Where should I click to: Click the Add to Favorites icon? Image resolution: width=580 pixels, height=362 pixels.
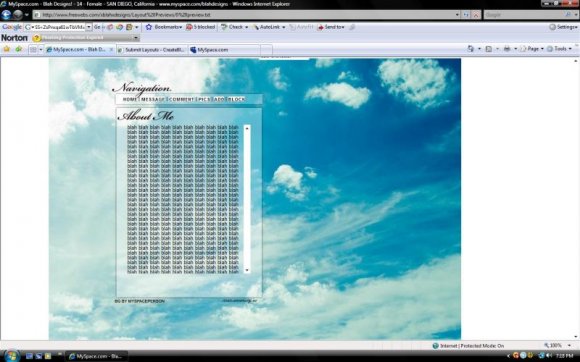coord(18,49)
